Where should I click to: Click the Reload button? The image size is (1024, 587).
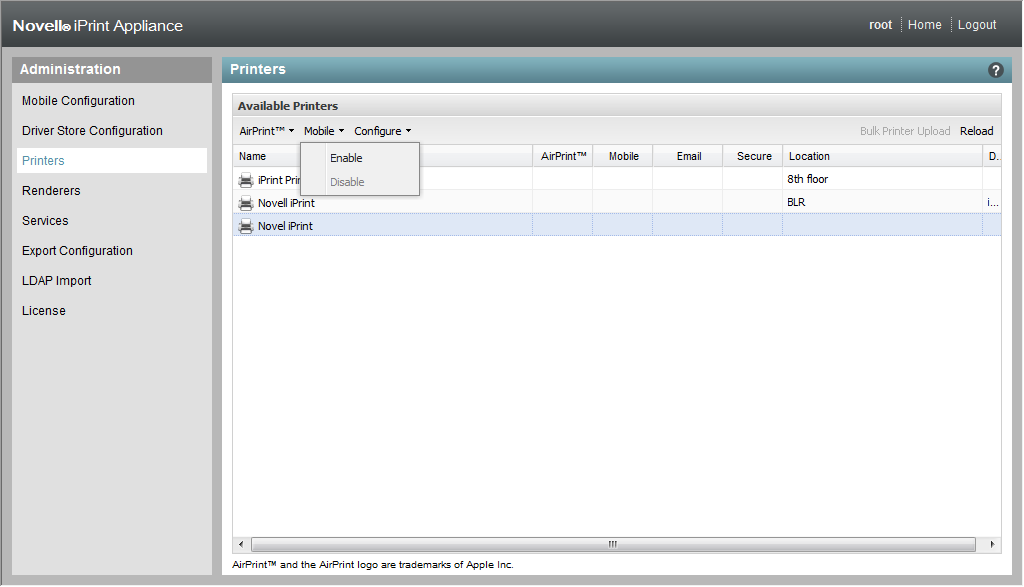click(976, 131)
